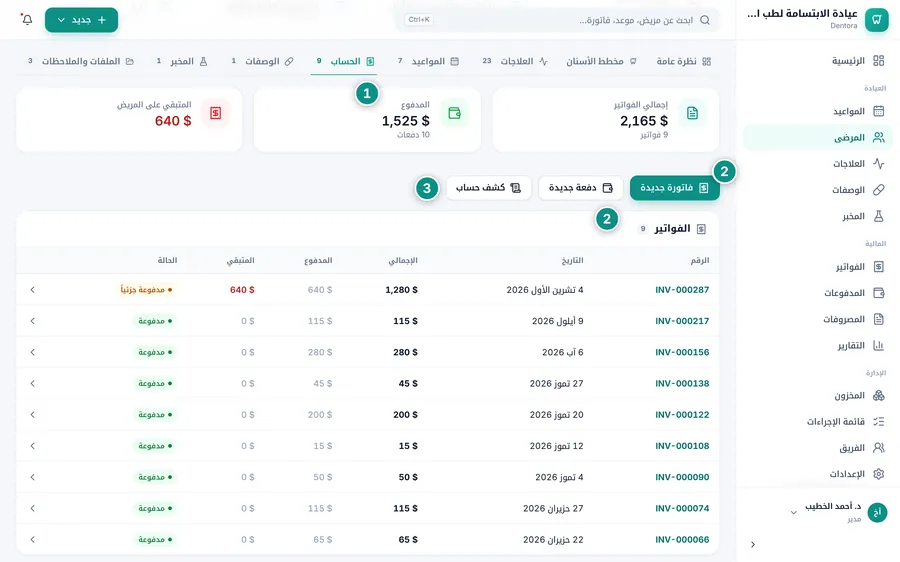Viewport: 900px width, 562px height.
Task: Click the search magnifier icon
Action: [x=705, y=20]
